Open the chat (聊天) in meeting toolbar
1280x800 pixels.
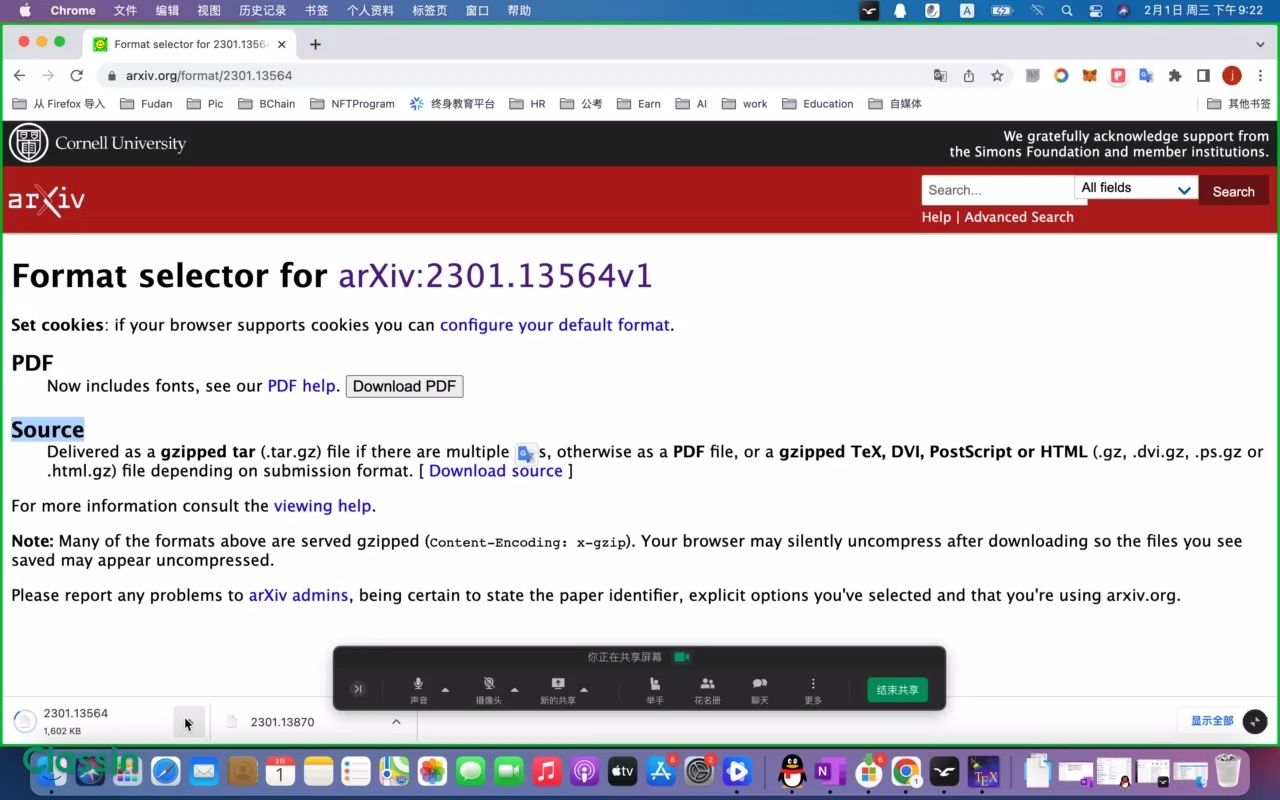click(x=760, y=688)
